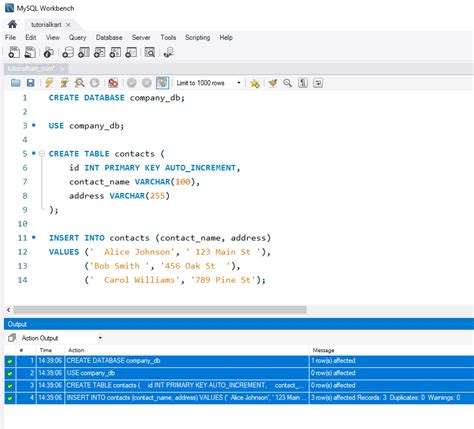Click the 'Carol Williams' values line
Image resolution: width=474 pixels, height=429 pixels.
(x=175, y=280)
